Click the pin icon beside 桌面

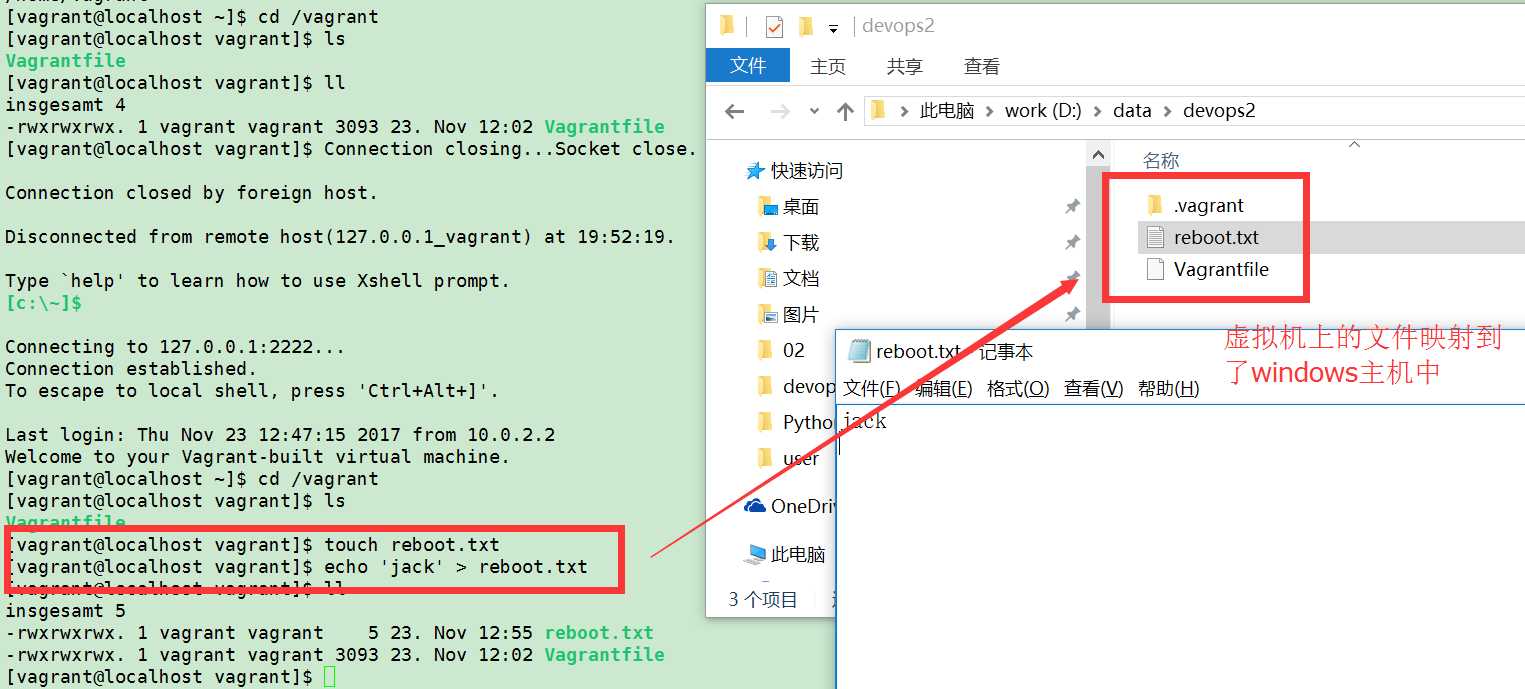pos(1072,207)
